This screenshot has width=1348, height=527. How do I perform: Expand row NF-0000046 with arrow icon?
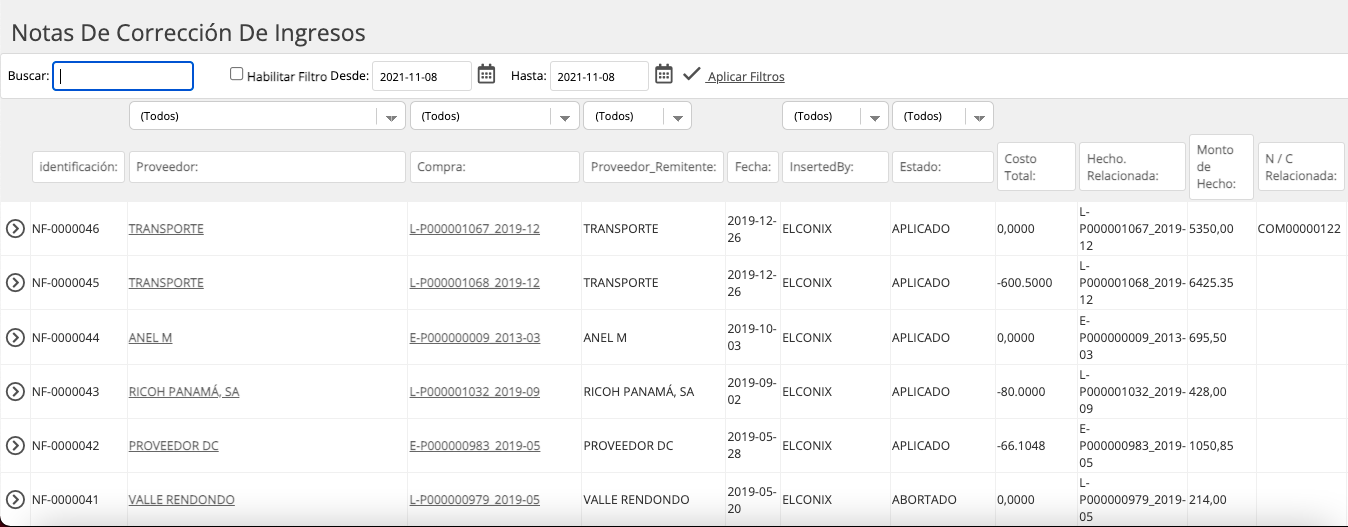pos(15,229)
